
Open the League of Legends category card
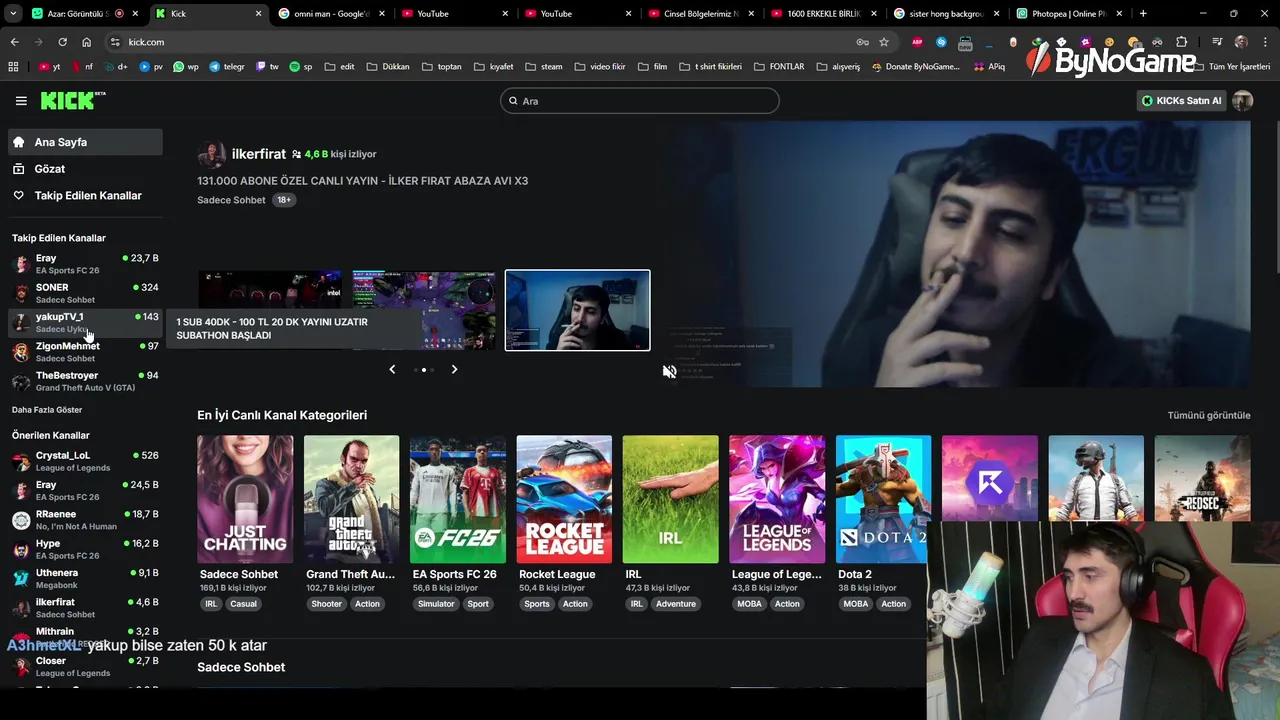777,499
